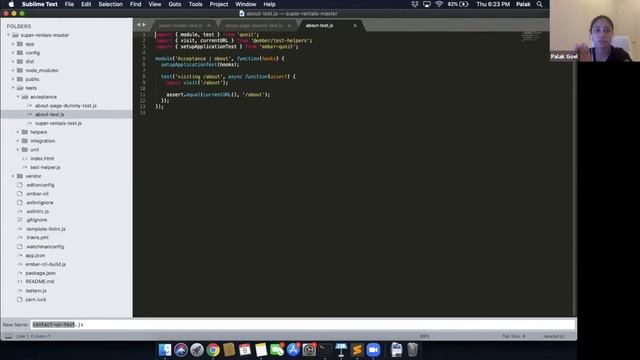Viewport: 640px width, 360px height.
Task: Open Google Chrome from the dock
Action: tap(213, 350)
